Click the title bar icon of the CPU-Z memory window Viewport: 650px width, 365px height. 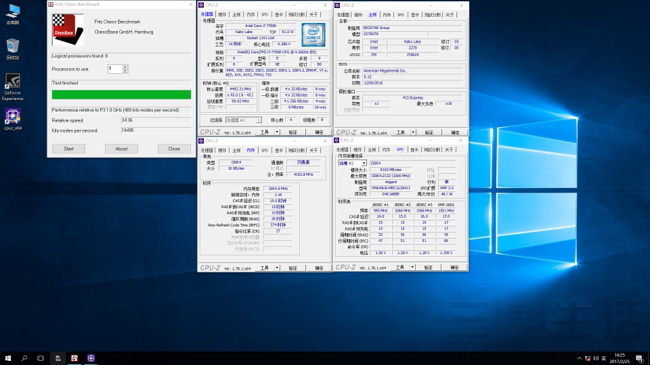[201, 141]
